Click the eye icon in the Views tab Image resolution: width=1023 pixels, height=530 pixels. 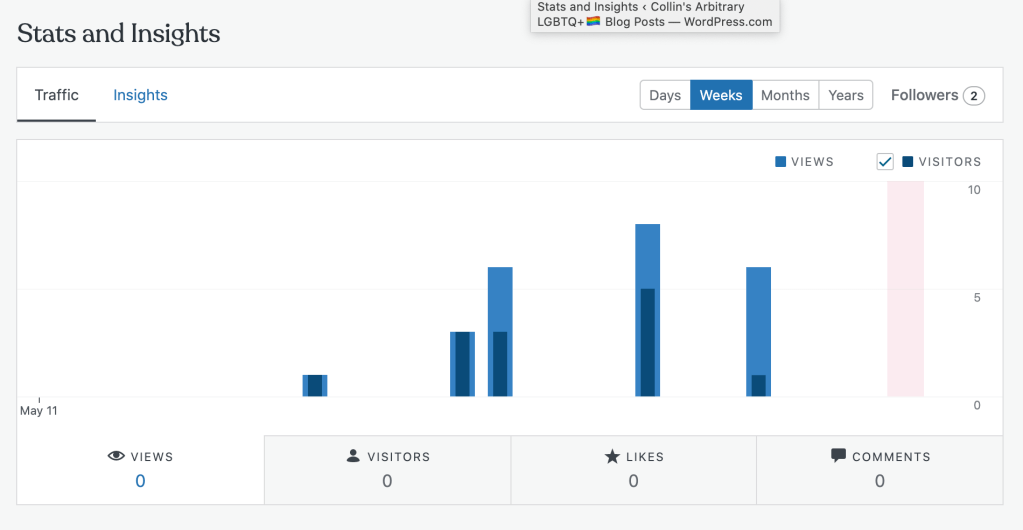tap(116, 456)
